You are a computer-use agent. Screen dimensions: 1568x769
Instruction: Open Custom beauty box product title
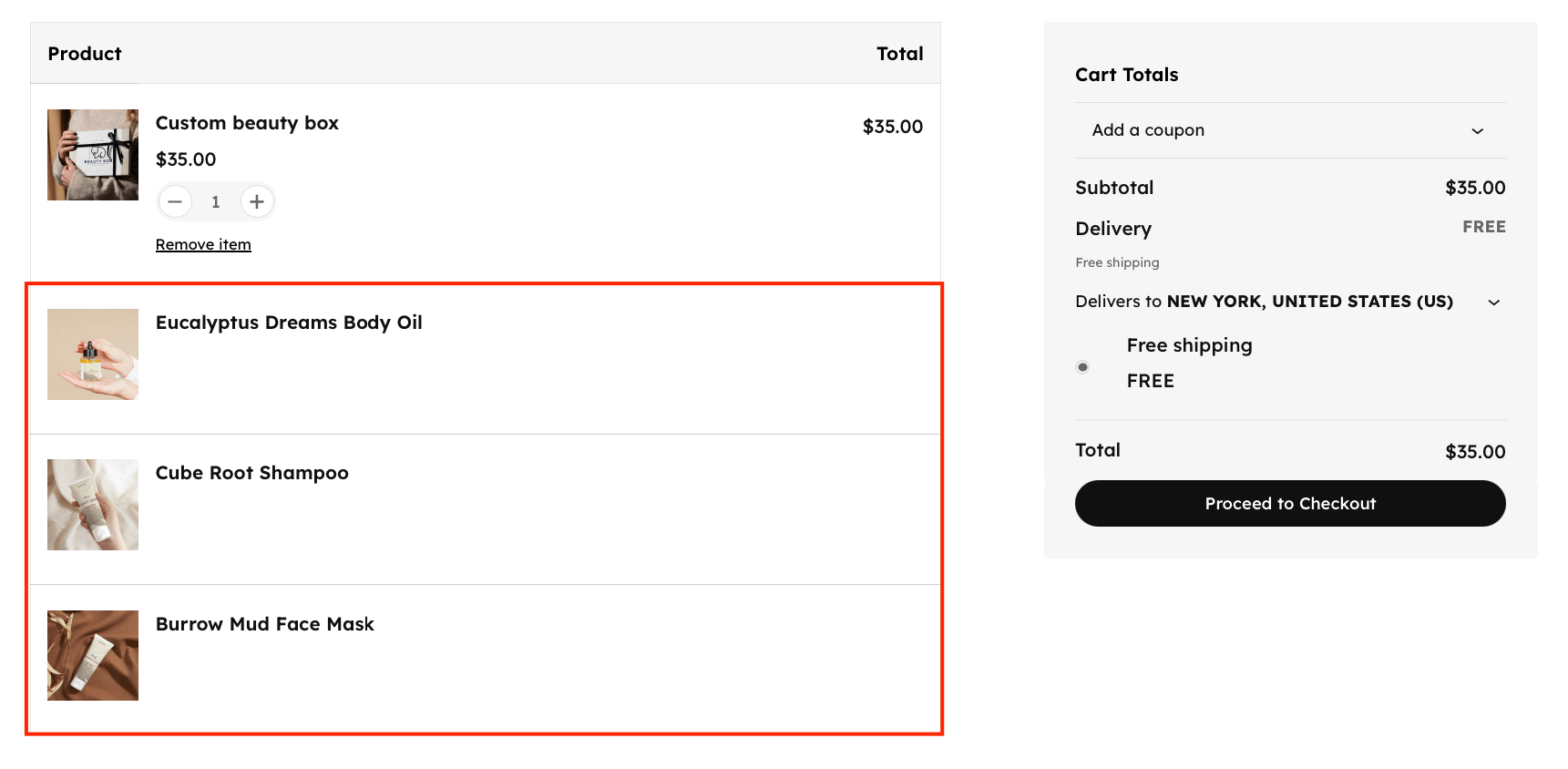click(247, 123)
